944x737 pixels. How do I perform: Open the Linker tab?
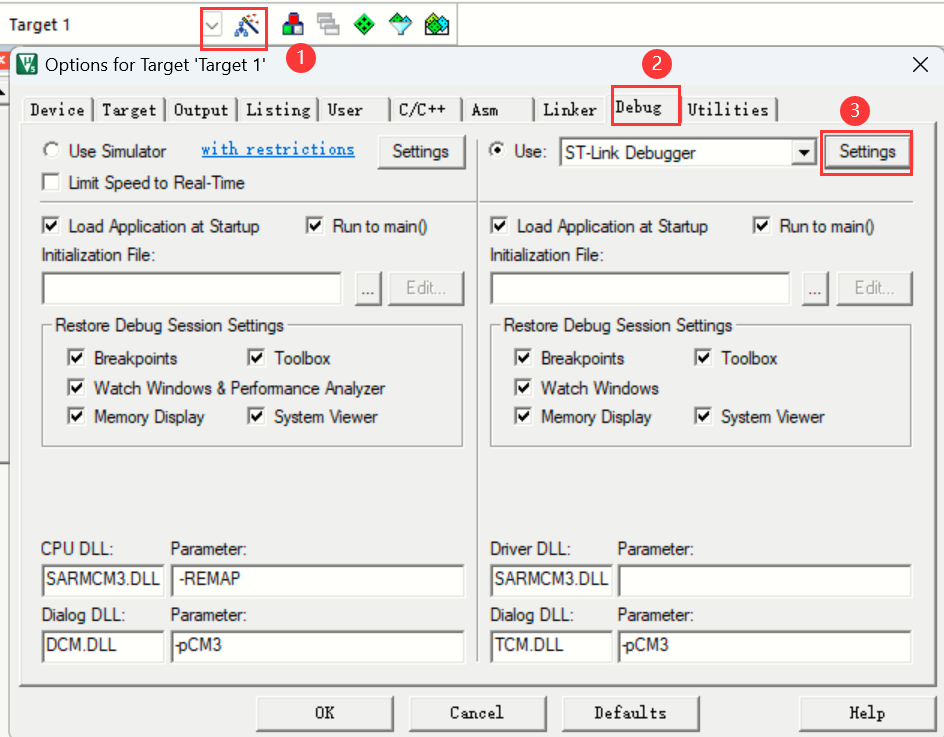pyautogui.click(x=570, y=110)
